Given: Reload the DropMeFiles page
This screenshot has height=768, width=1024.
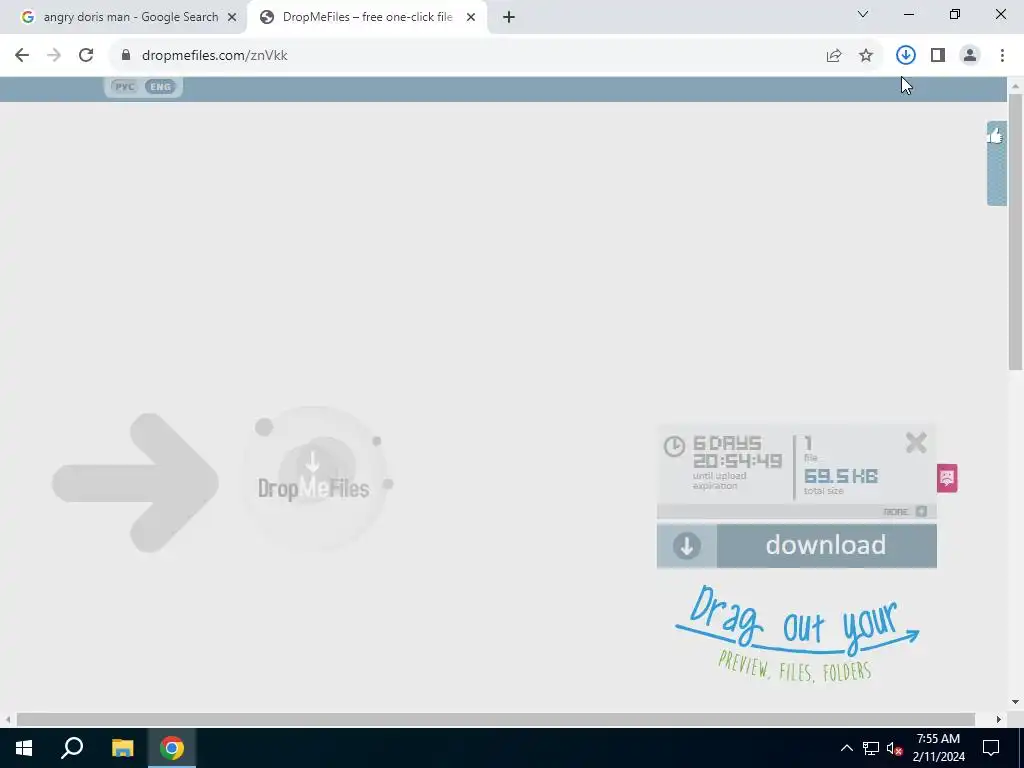Looking at the screenshot, I should tap(86, 56).
